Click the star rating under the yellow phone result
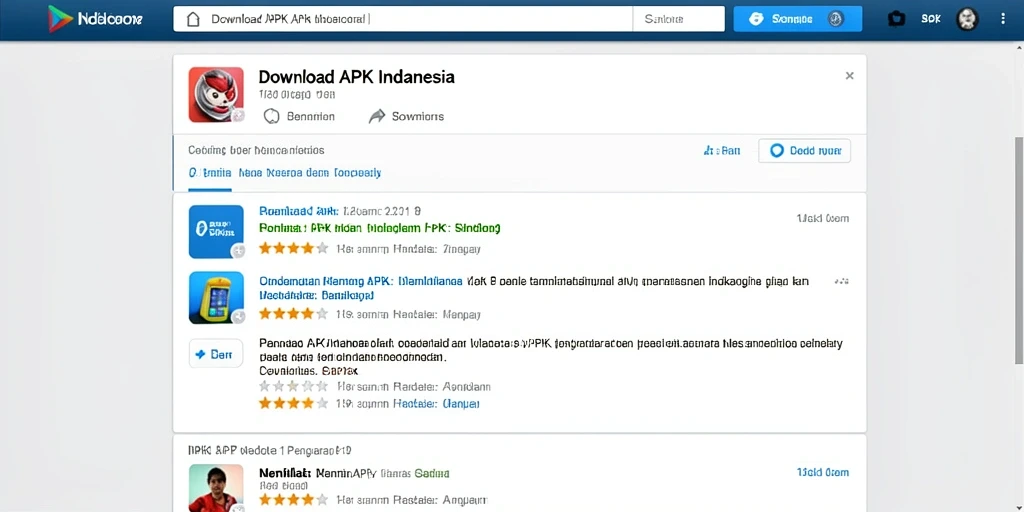1024x512 pixels. point(293,314)
